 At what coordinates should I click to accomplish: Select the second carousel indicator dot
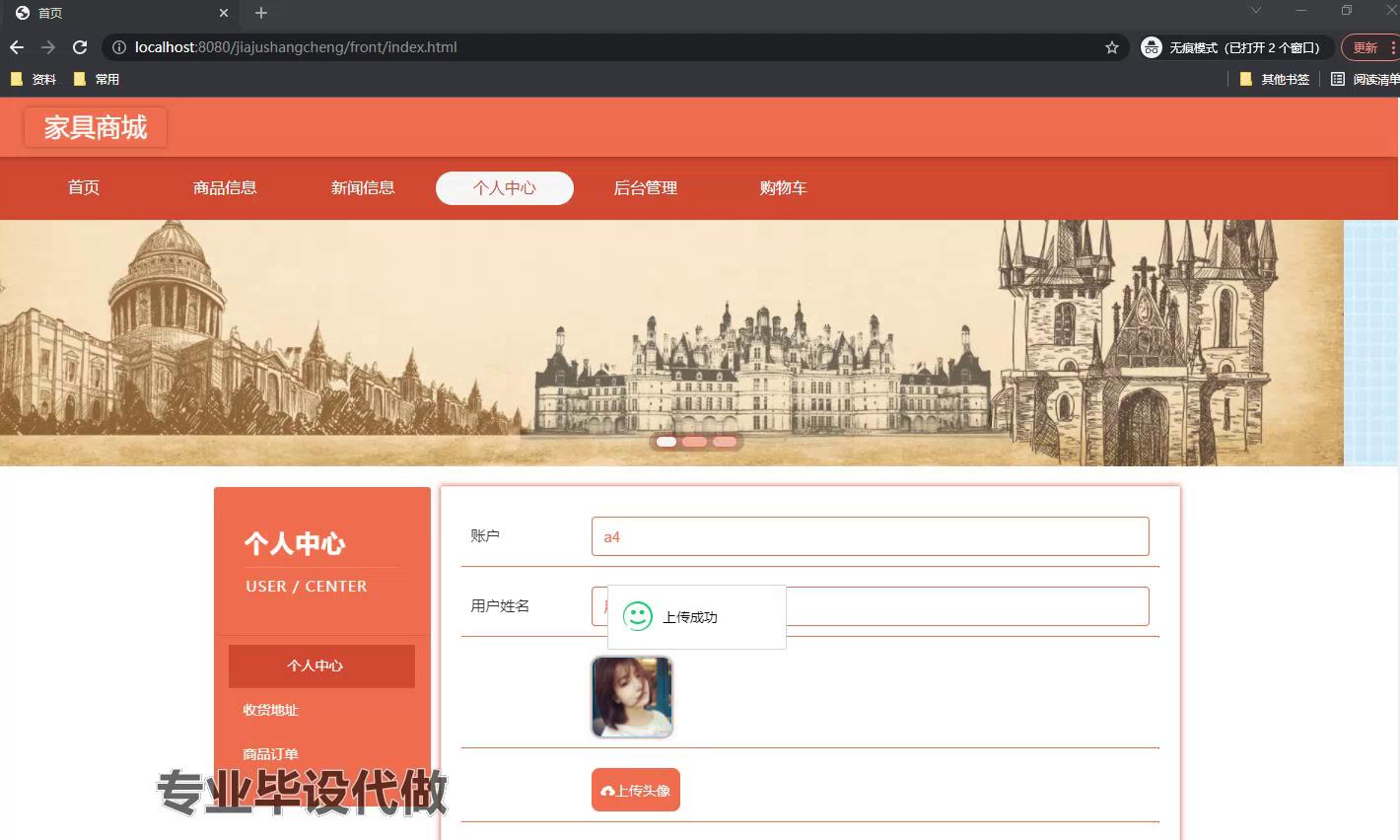tap(694, 442)
